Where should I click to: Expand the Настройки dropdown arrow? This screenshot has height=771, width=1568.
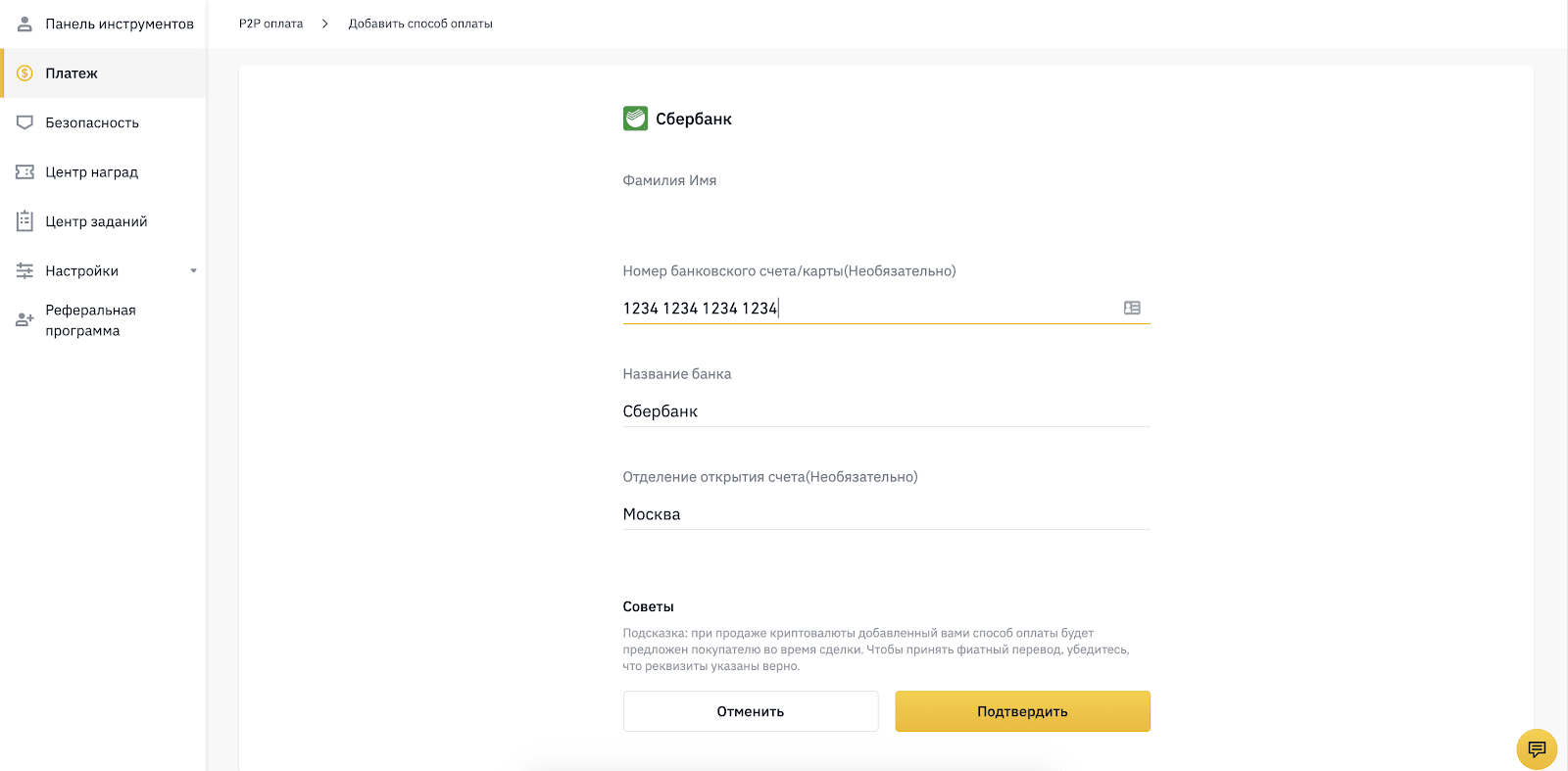[x=193, y=270]
